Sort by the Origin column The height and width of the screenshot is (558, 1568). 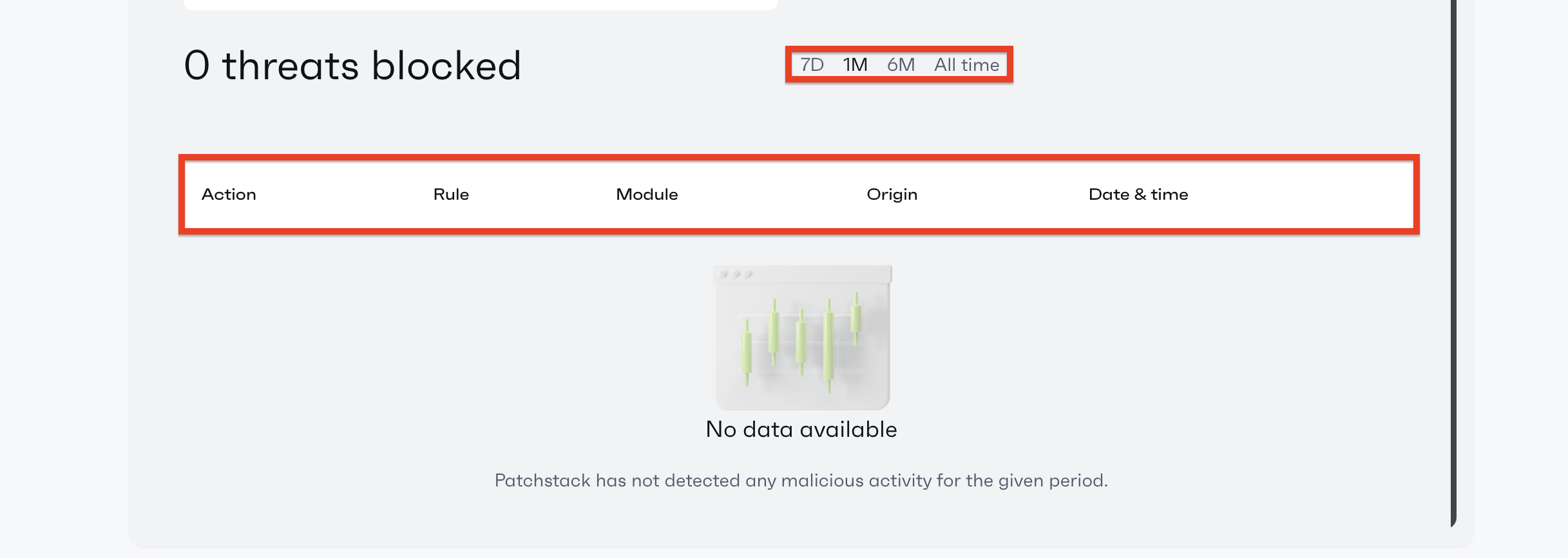892,195
